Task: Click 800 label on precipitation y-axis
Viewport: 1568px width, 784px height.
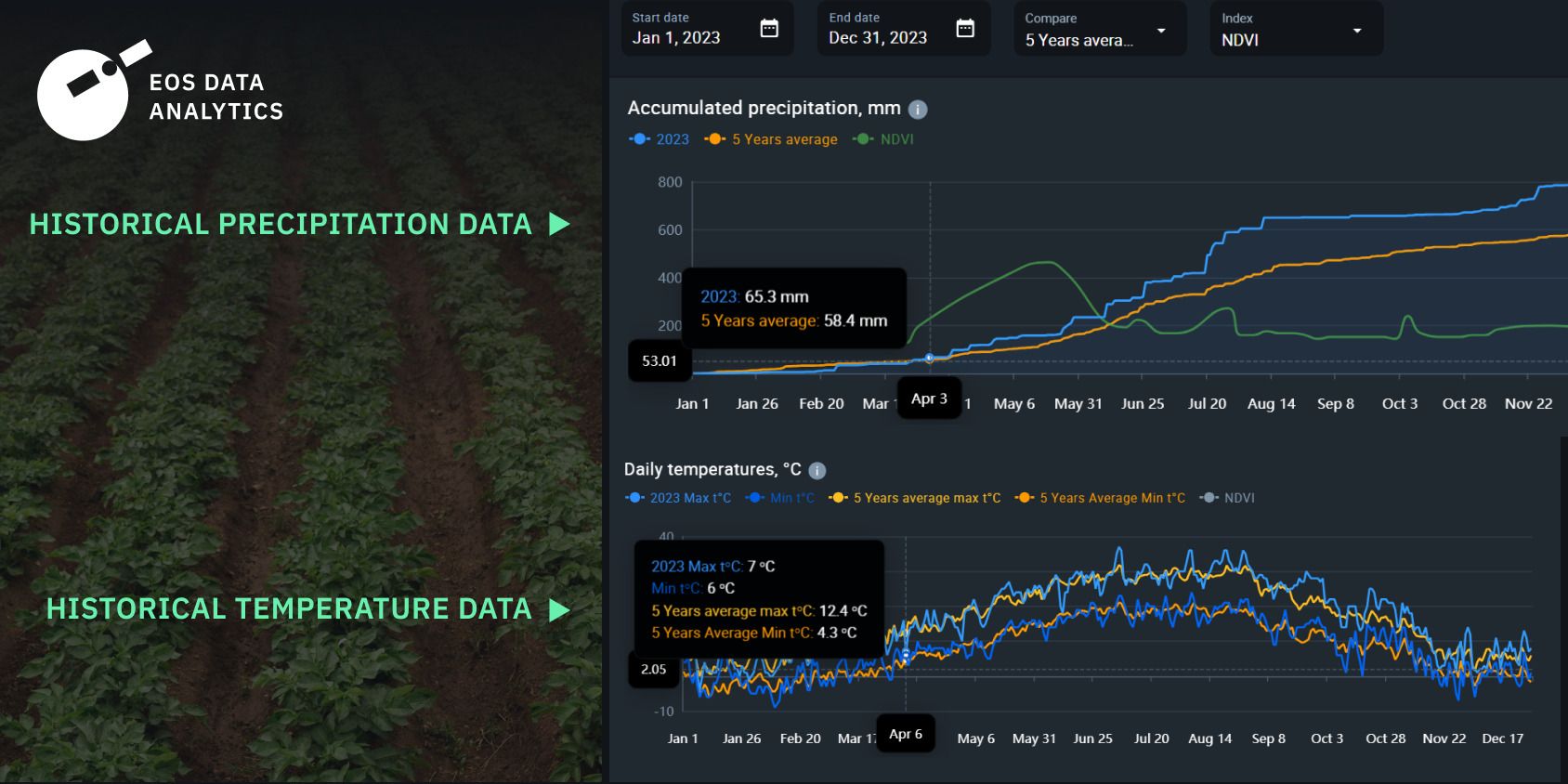Action: pyautogui.click(x=670, y=182)
